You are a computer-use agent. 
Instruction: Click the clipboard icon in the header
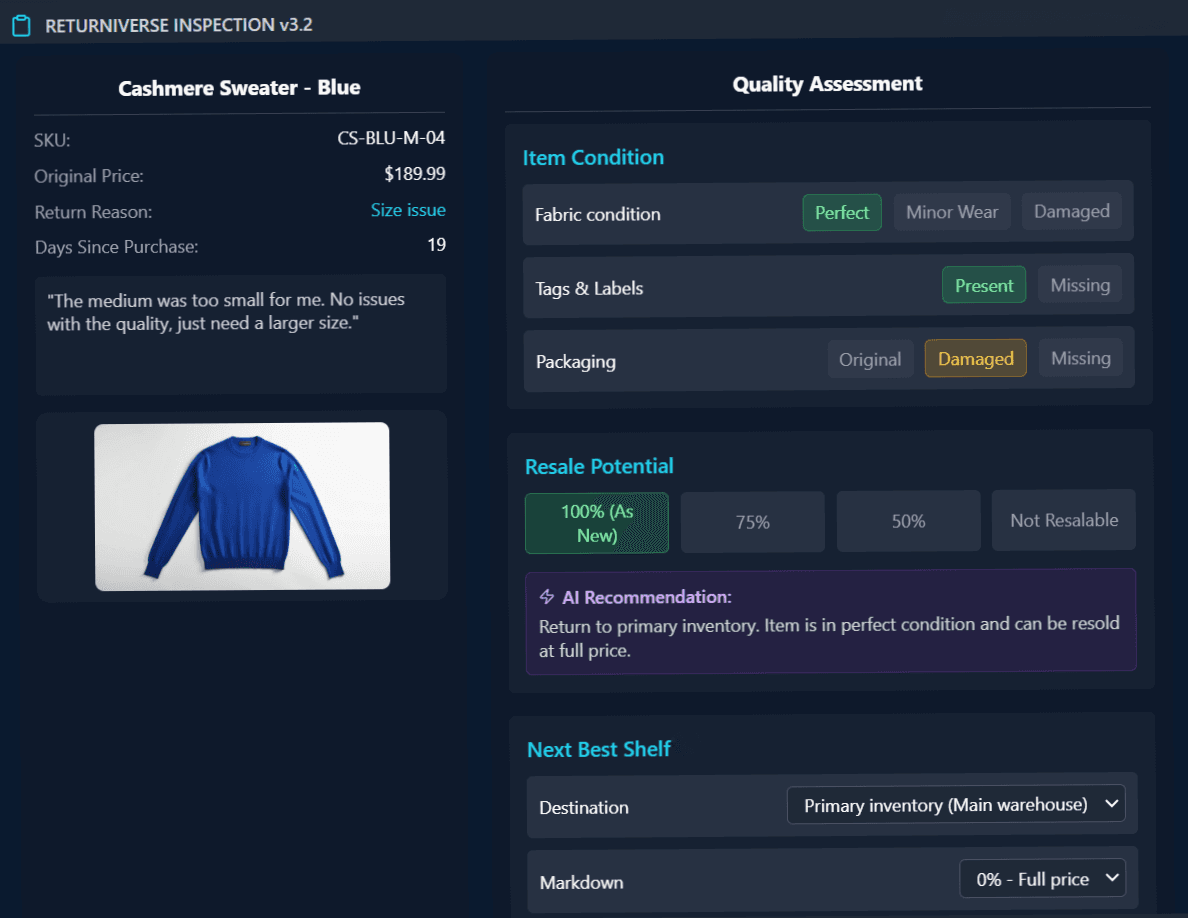[x=21, y=24]
